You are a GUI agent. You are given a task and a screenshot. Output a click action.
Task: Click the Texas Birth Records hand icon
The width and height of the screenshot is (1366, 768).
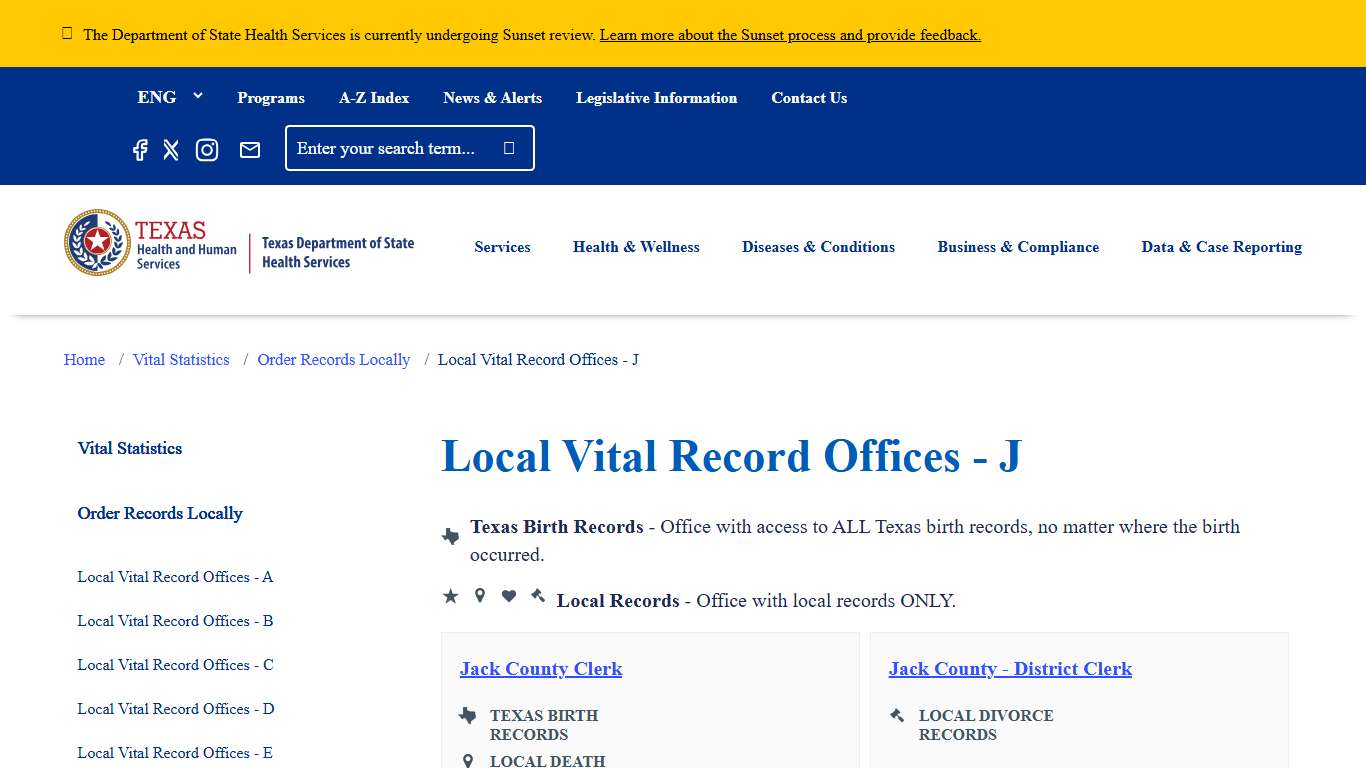click(450, 536)
